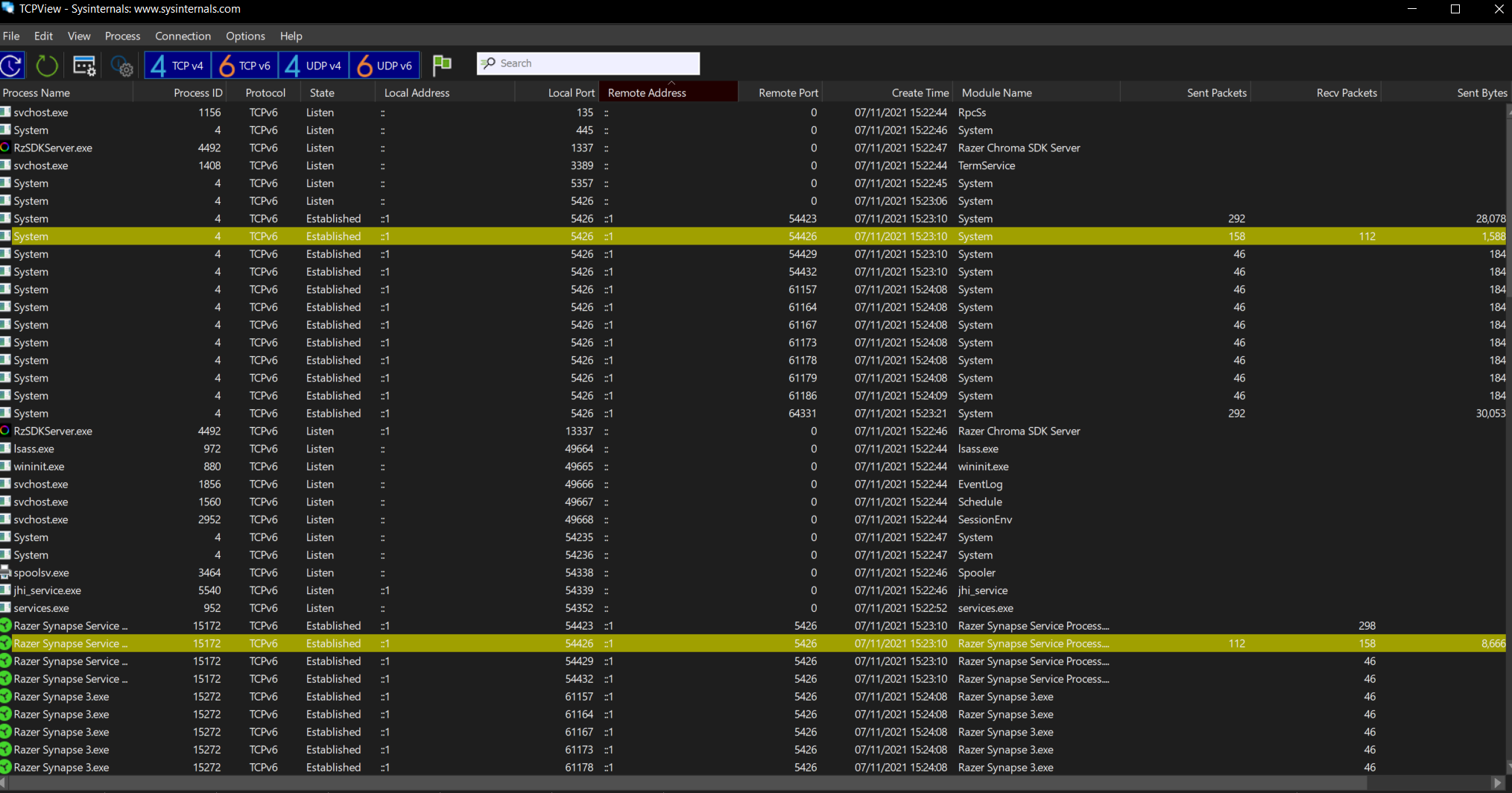Sort by Process Name column
The height and width of the screenshot is (793, 1512).
tap(66, 92)
